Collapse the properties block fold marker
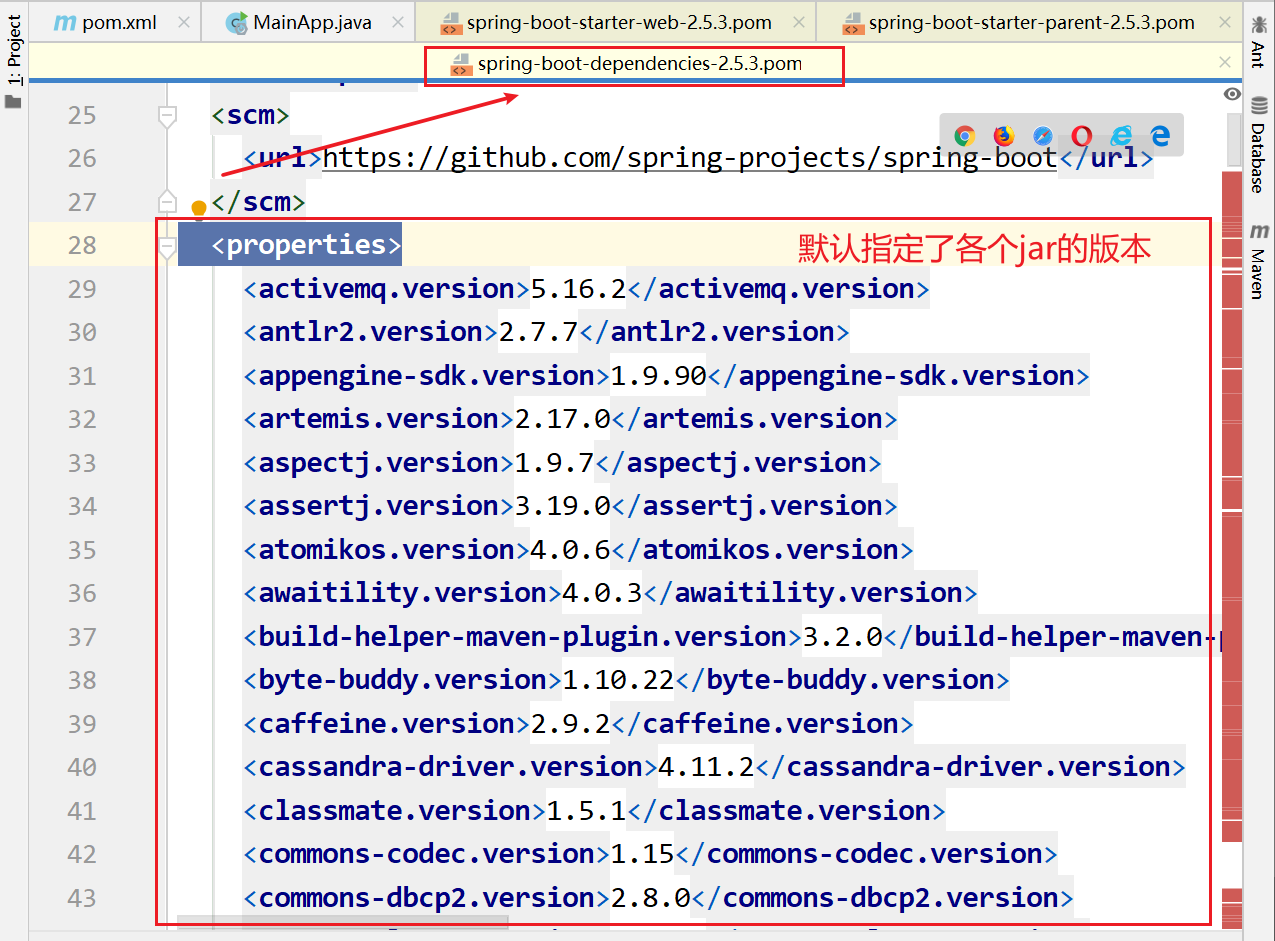 [167, 246]
